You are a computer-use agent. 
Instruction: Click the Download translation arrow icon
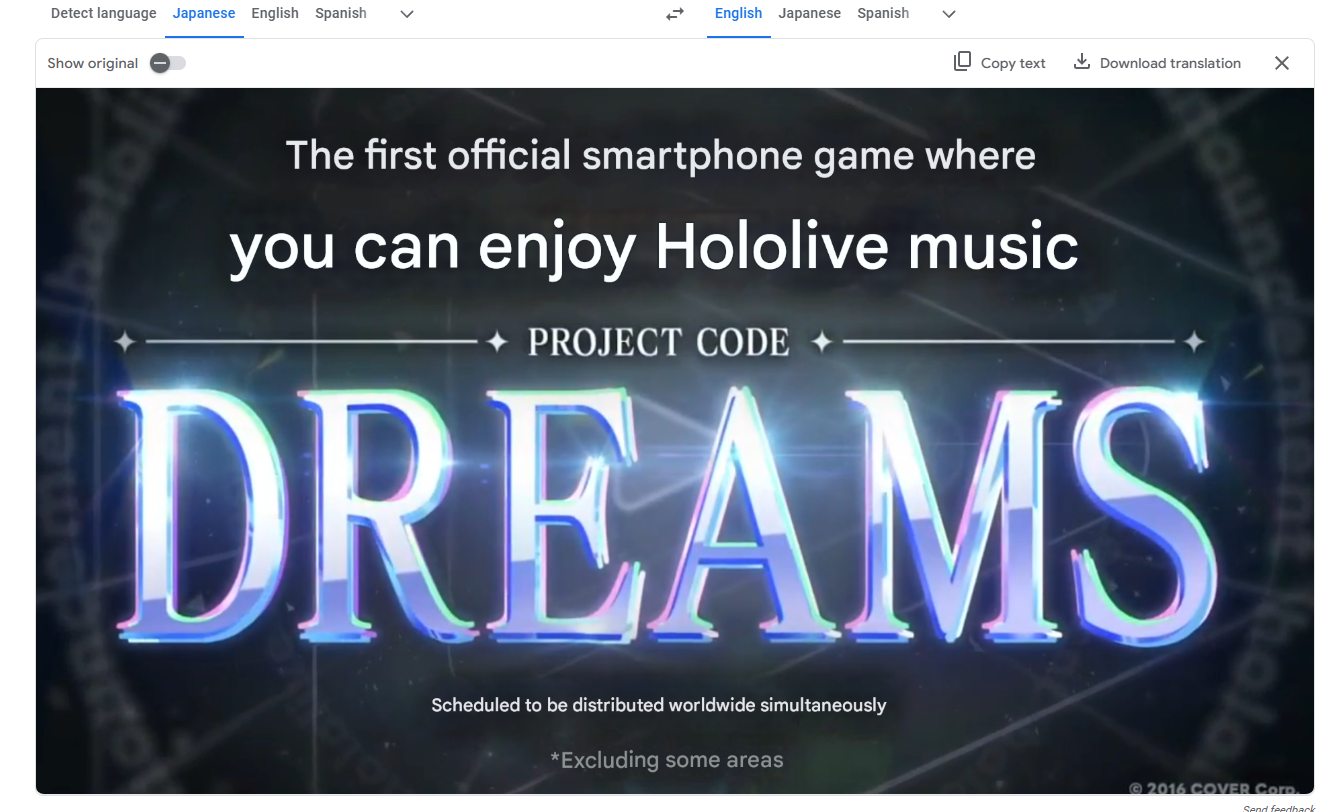coord(1081,62)
